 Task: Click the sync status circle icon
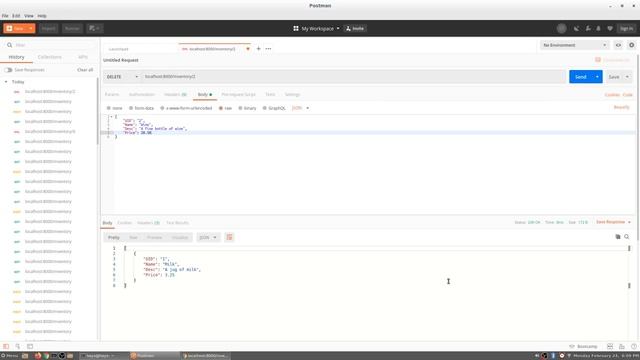click(x=562, y=28)
